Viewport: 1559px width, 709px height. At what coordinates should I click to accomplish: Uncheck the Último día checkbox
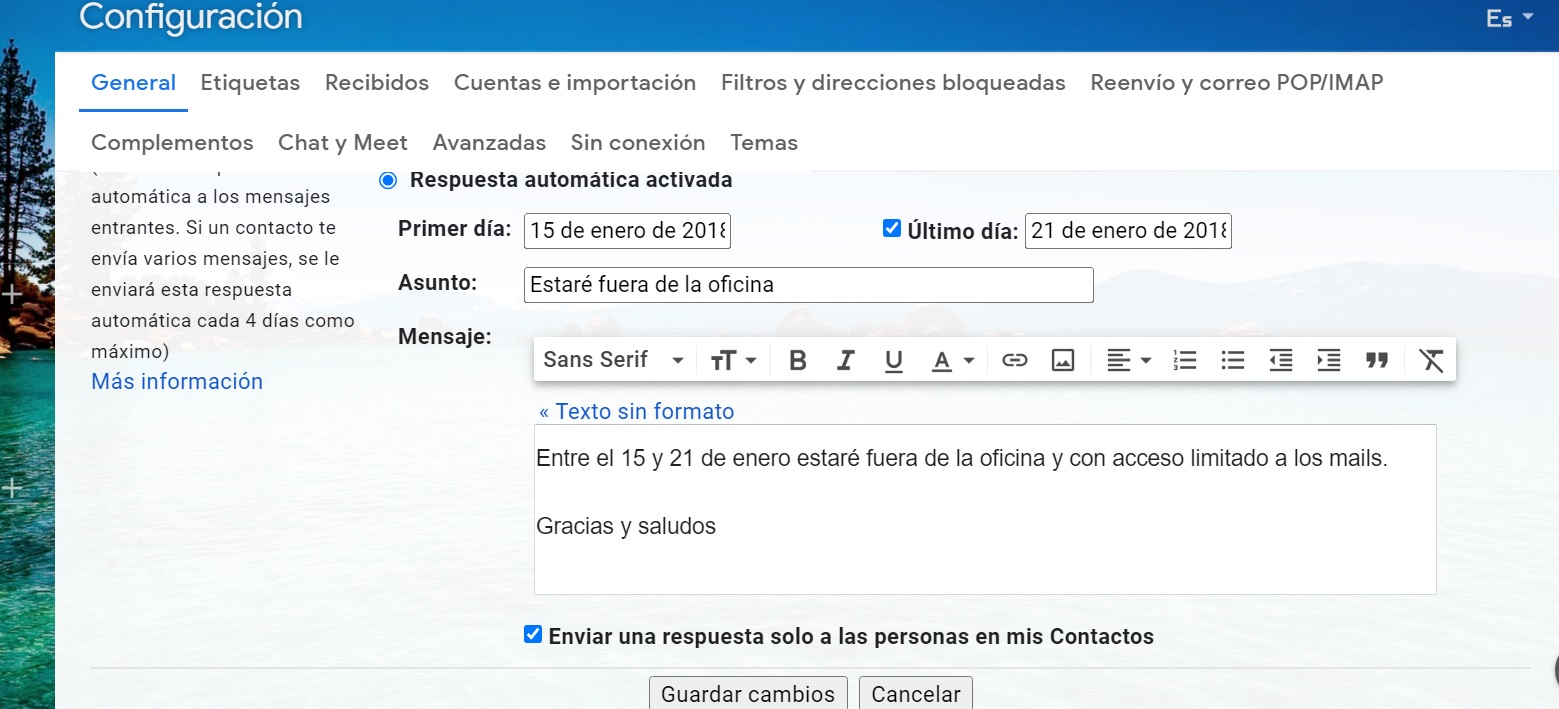(x=892, y=229)
